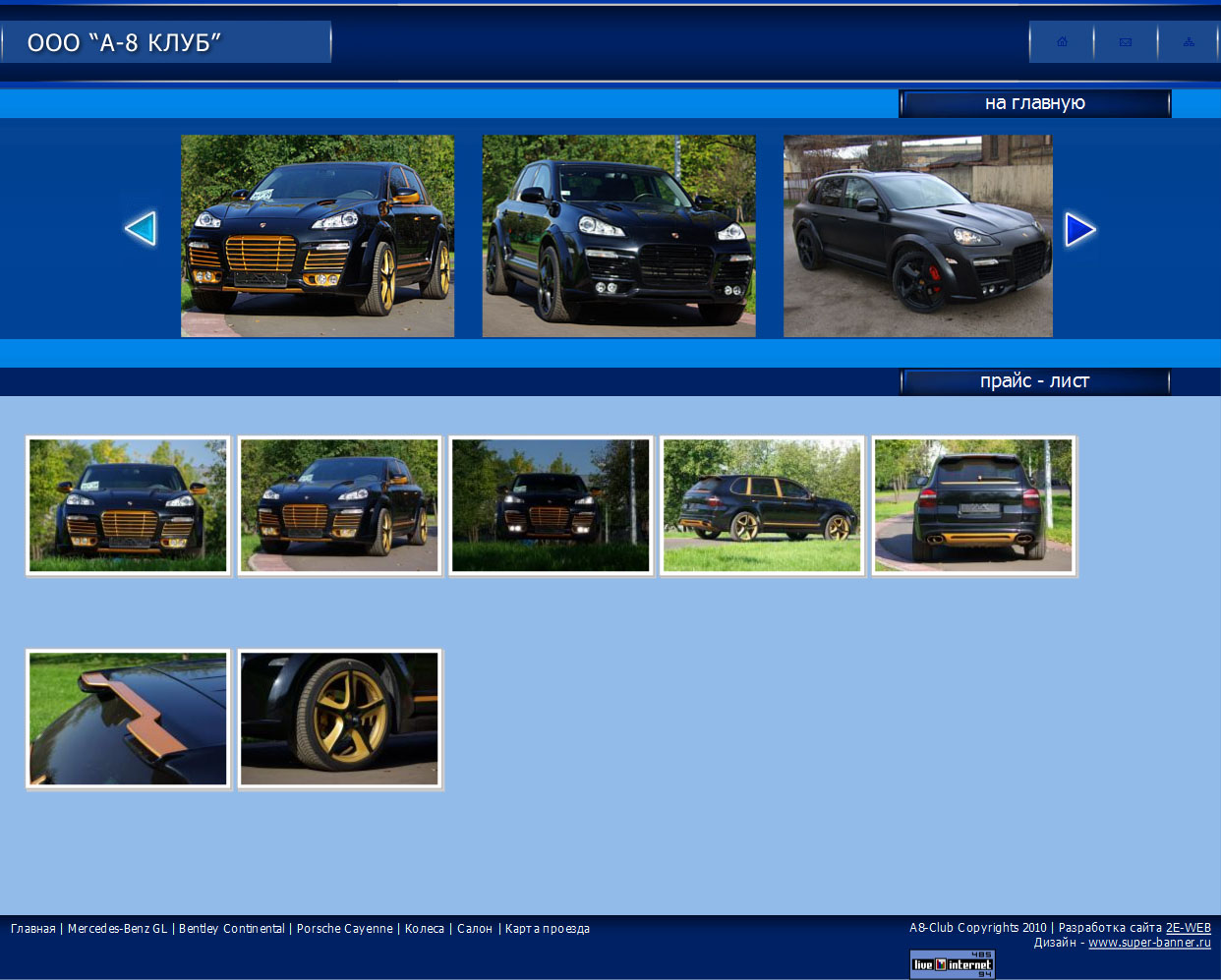Open the rear view Cayenne thumbnail
The image size is (1221, 980).
(x=973, y=505)
